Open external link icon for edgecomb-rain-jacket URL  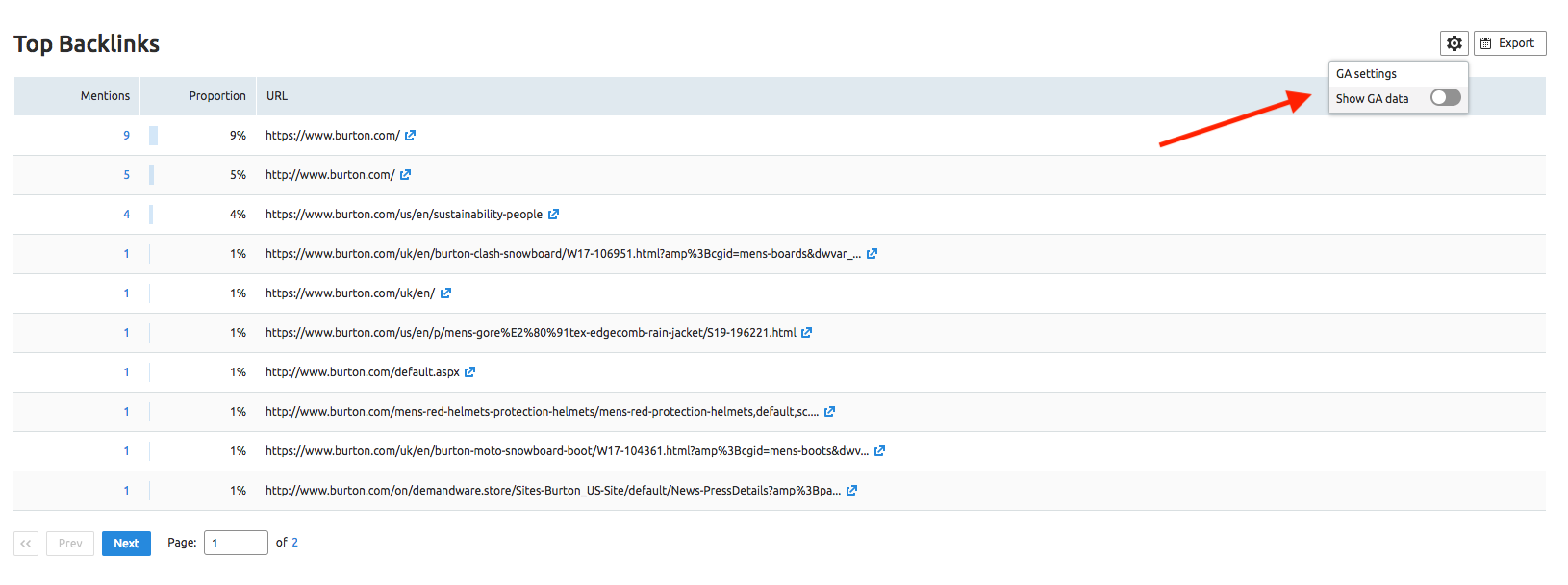click(x=806, y=333)
